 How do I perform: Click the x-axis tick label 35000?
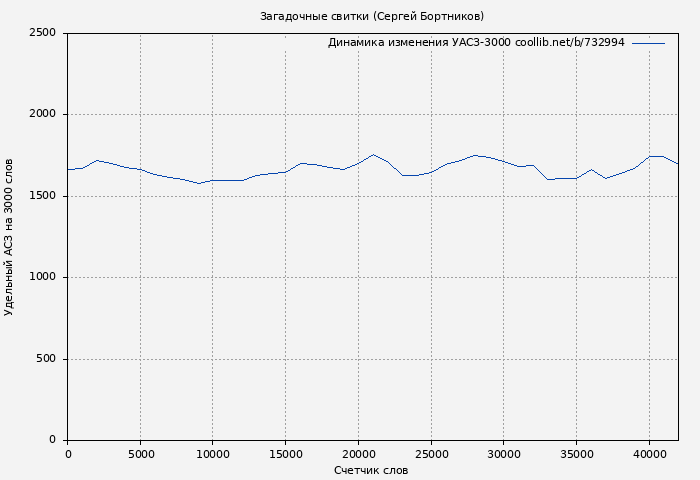click(576, 454)
